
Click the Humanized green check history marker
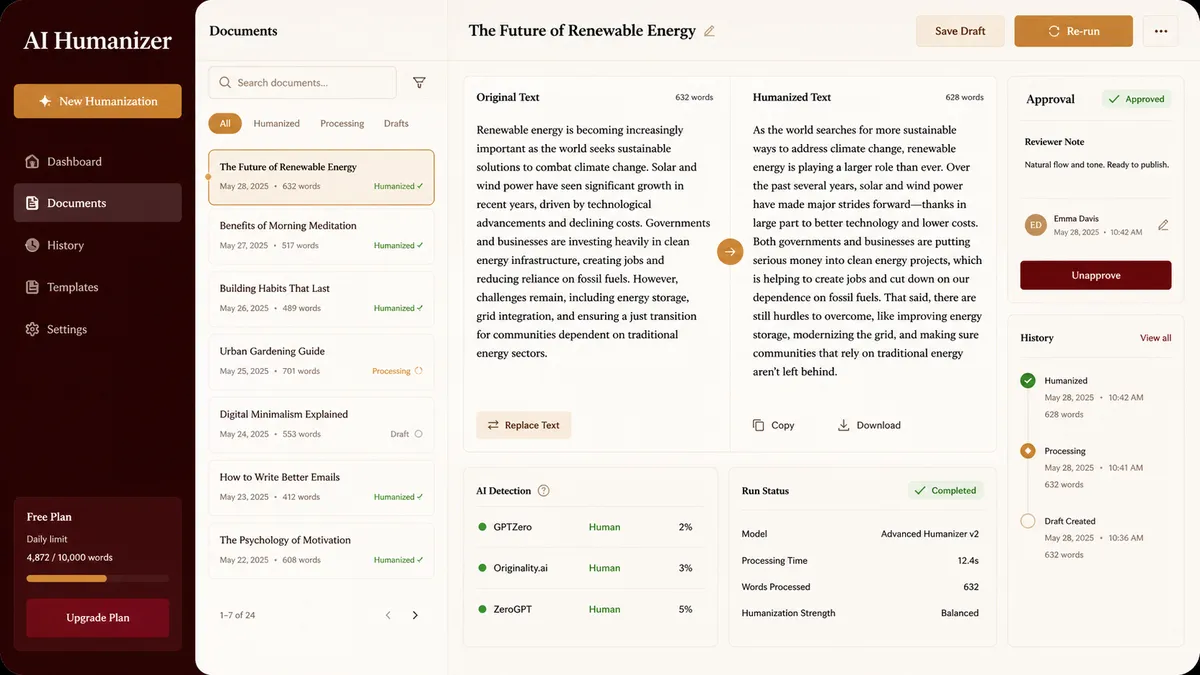pos(1027,381)
